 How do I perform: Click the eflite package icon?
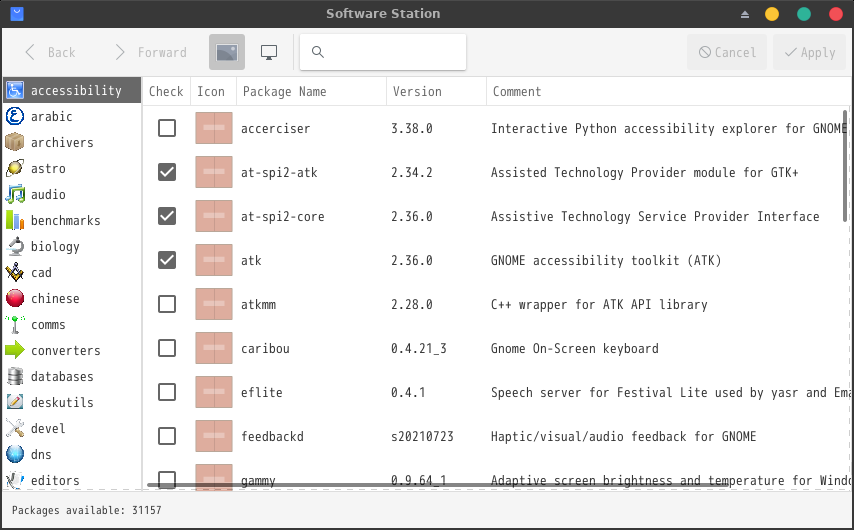click(x=214, y=392)
